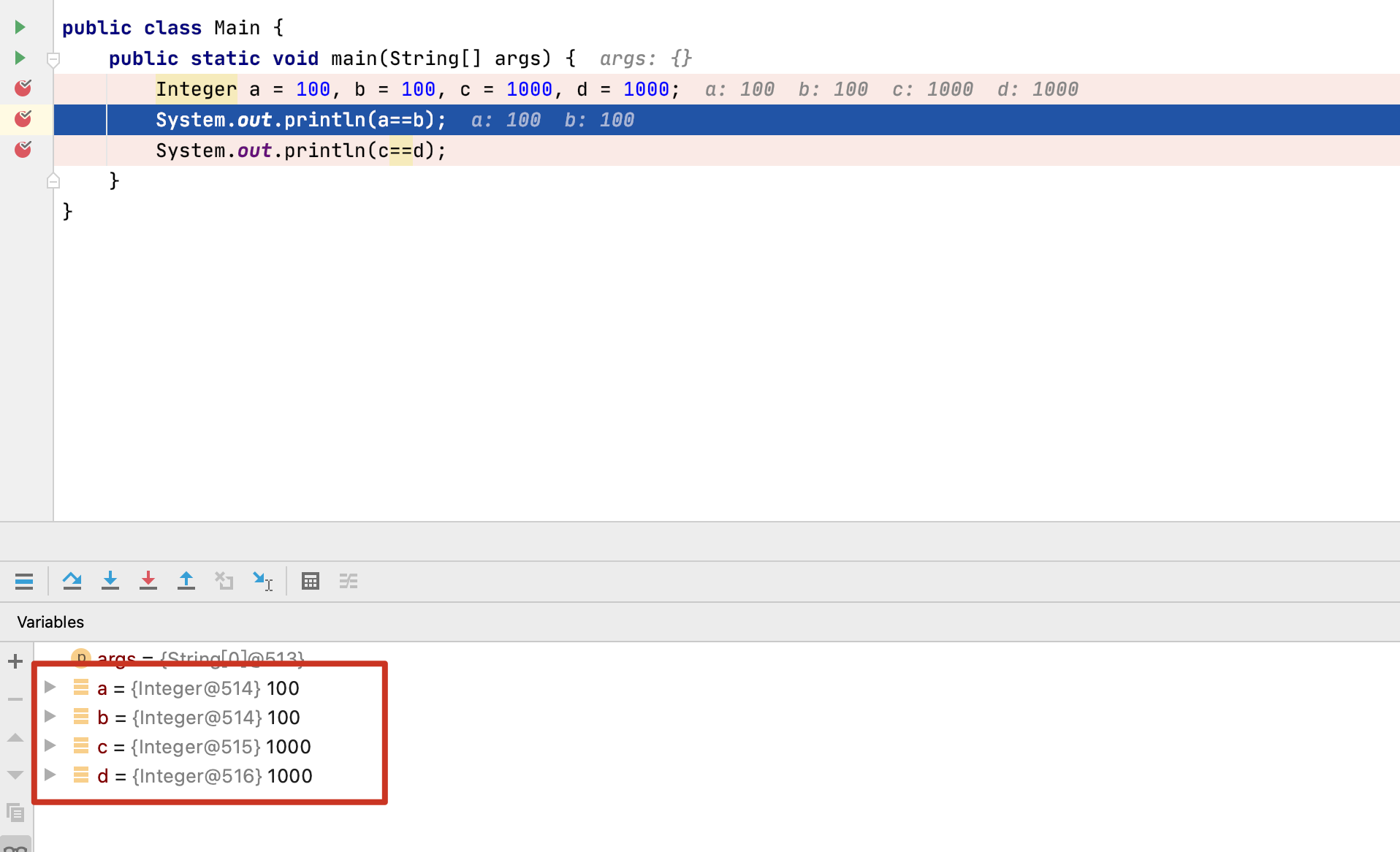The image size is (1400, 852).
Task: Toggle breakpoint on println(c==d) line
Action: tap(23, 150)
